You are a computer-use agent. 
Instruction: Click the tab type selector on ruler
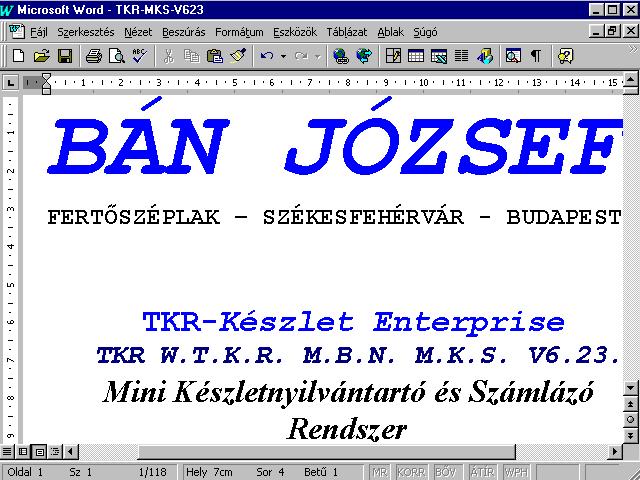tap(10, 83)
